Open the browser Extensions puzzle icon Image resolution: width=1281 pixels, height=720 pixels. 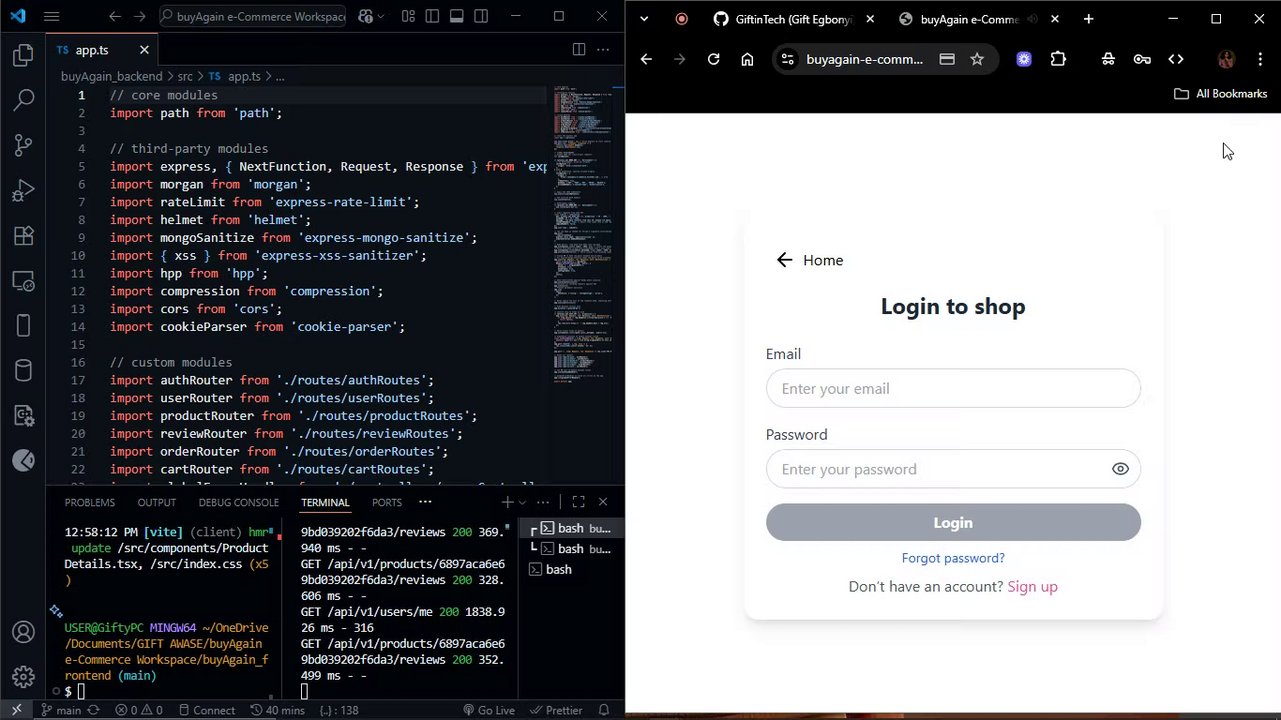pyautogui.click(x=1058, y=59)
